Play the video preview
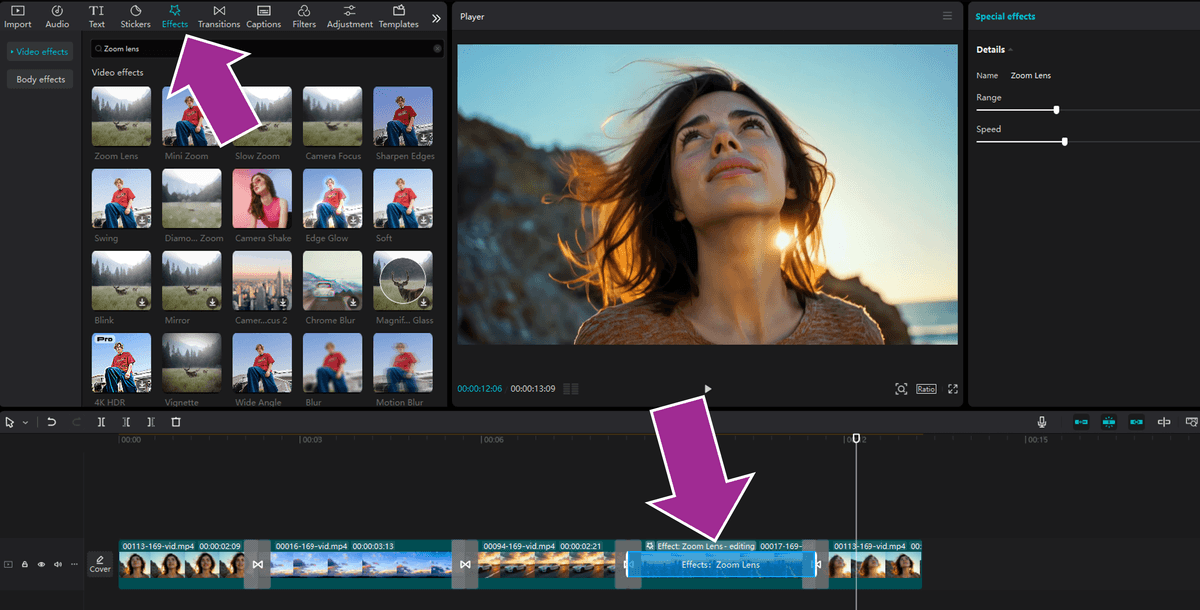This screenshot has height=610, width=1200. [708, 388]
